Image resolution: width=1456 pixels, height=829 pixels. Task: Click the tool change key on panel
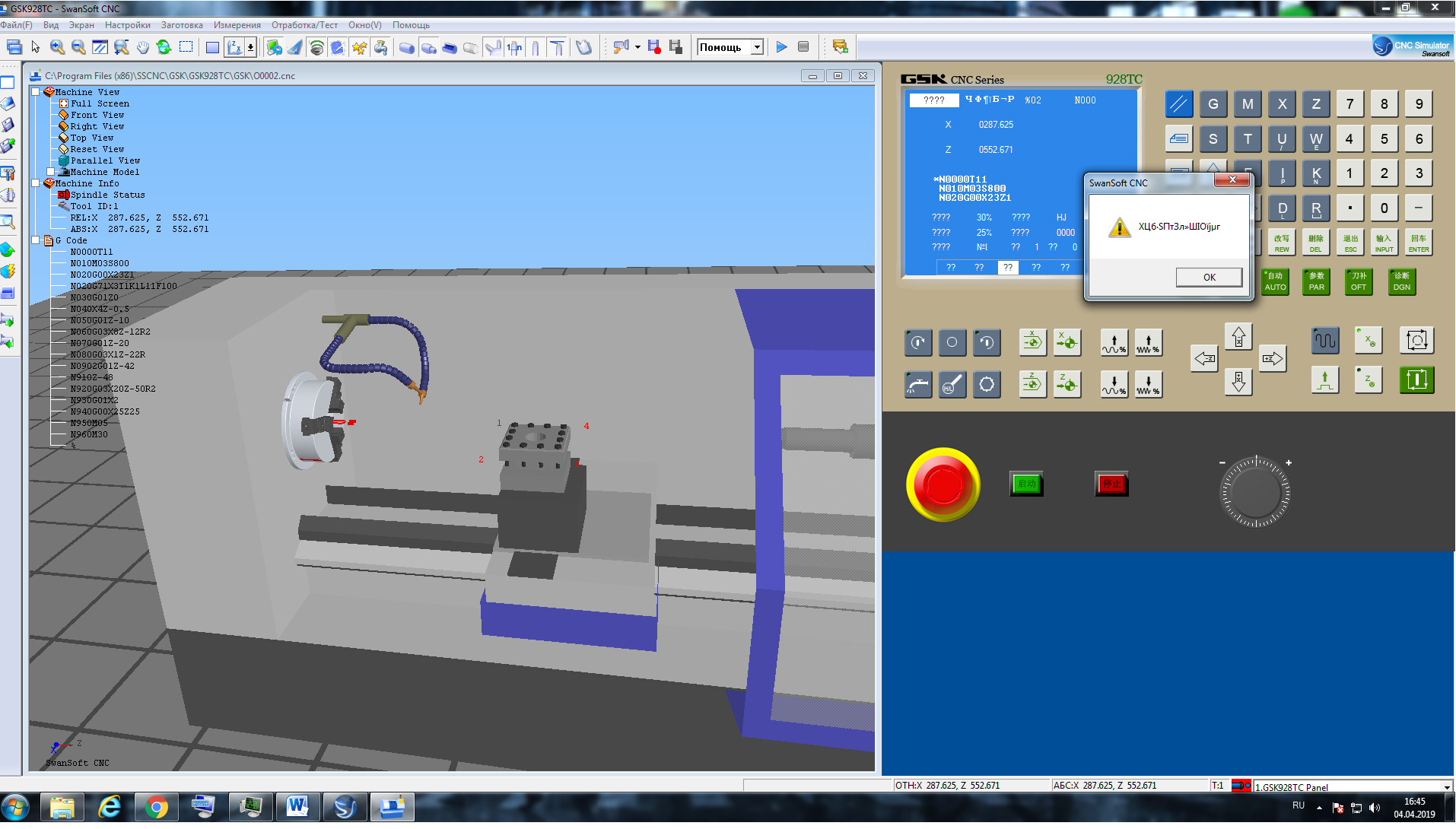(x=987, y=385)
